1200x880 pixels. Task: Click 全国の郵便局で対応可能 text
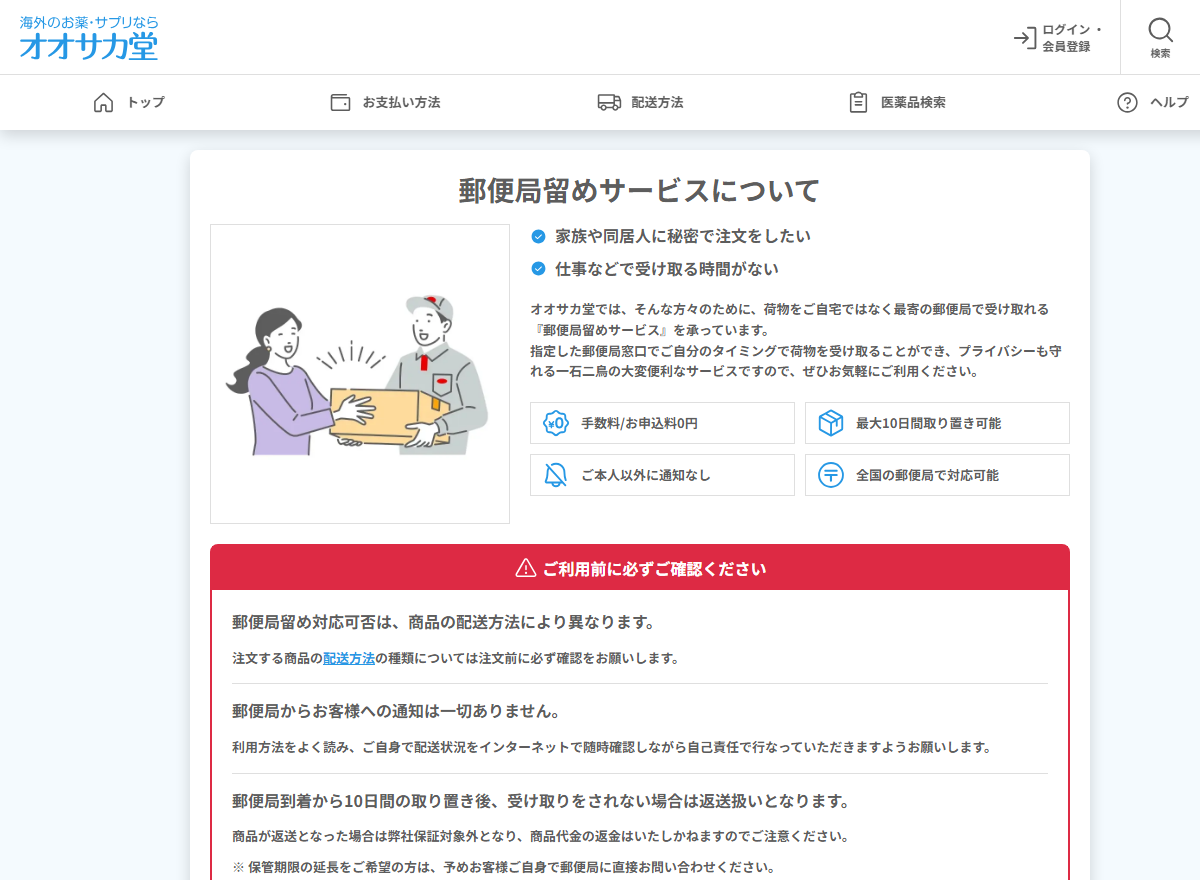927,475
